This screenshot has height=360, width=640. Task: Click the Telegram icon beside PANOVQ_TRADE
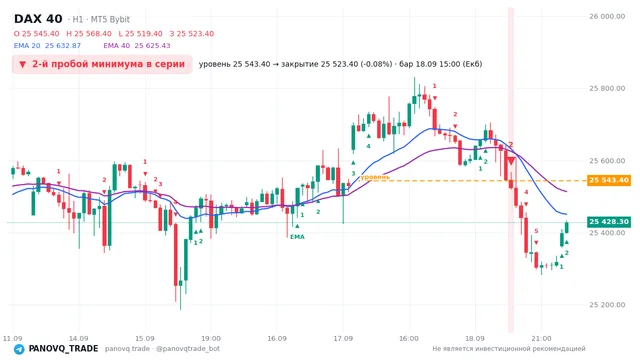(x=19, y=349)
